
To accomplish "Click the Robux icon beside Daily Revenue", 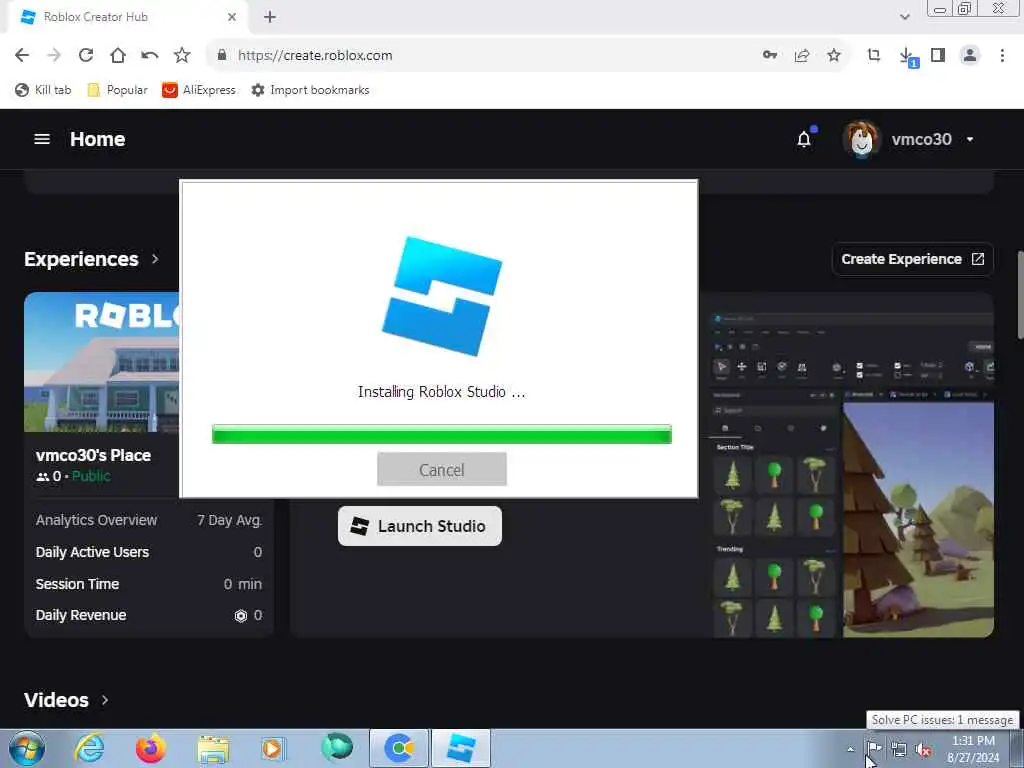I will pos(241,616).
